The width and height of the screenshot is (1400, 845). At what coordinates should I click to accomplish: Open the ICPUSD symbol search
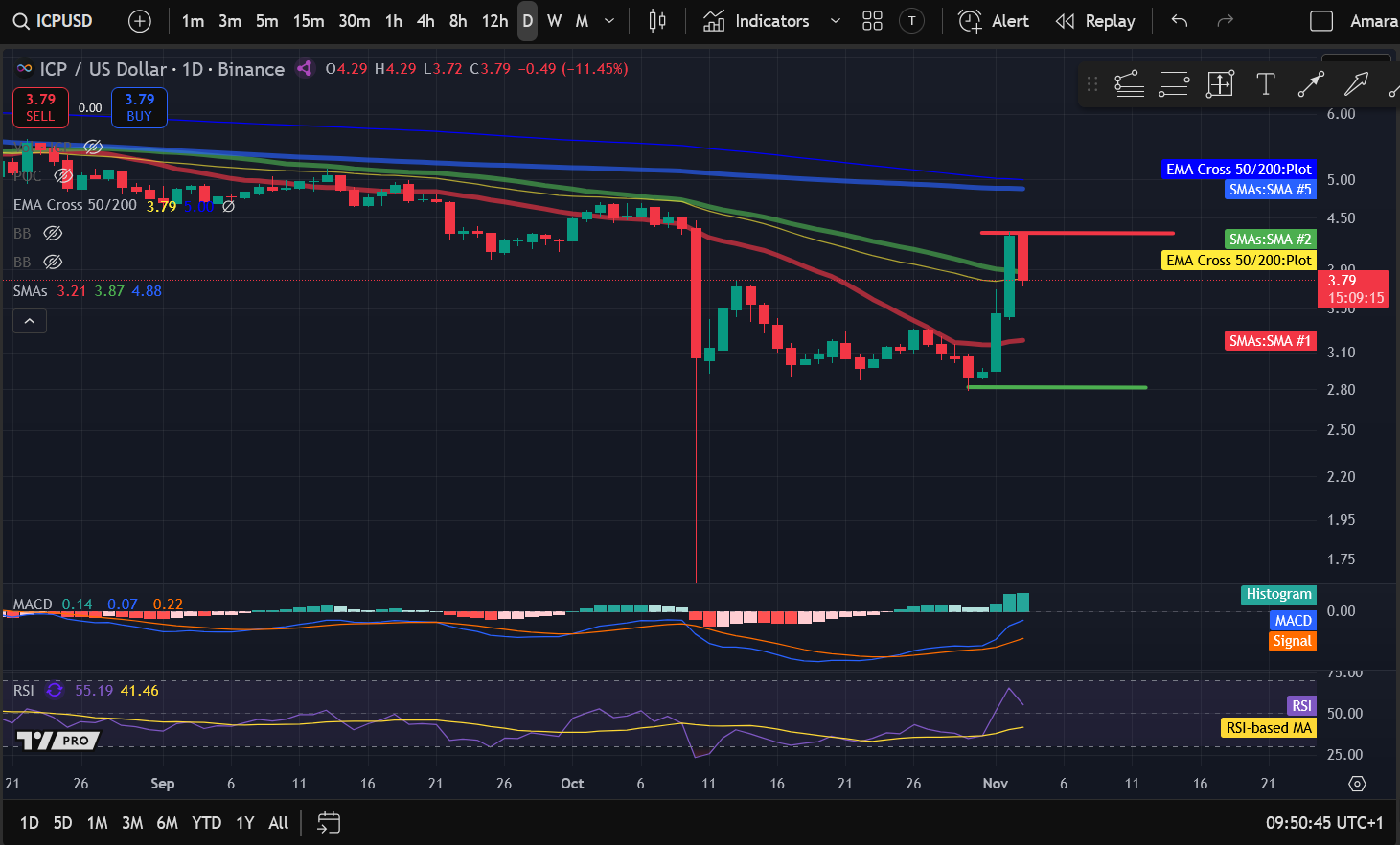[53, 21]
